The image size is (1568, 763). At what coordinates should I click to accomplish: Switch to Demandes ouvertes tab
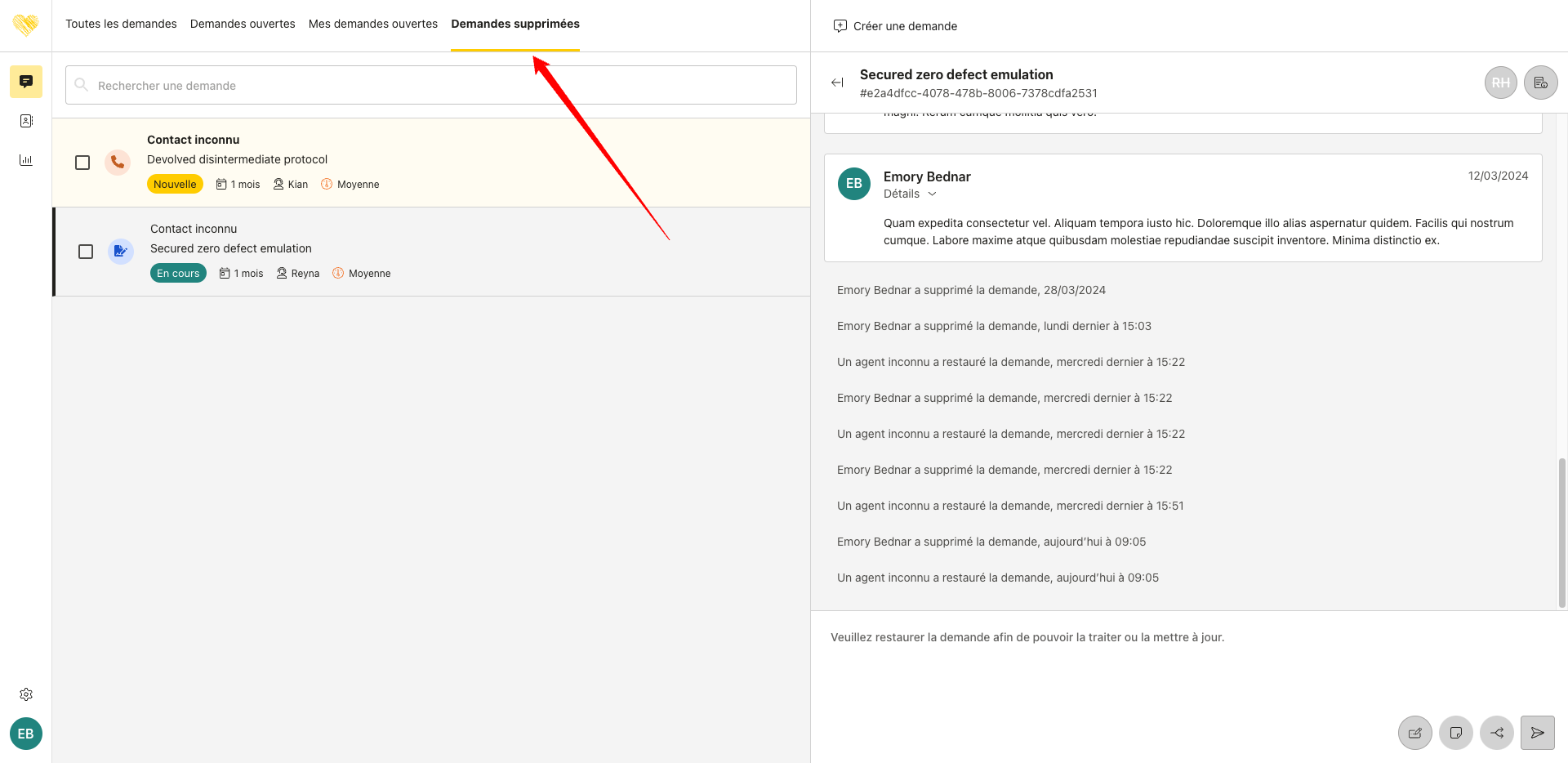pos(243,24)
